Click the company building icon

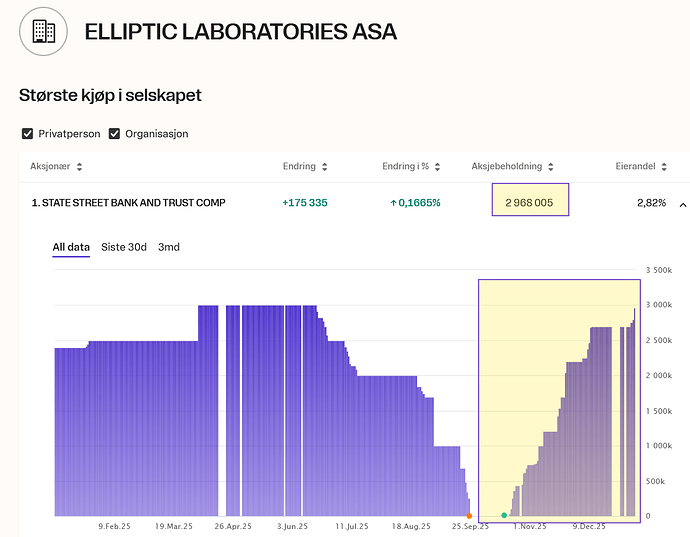tap(44, 31)
